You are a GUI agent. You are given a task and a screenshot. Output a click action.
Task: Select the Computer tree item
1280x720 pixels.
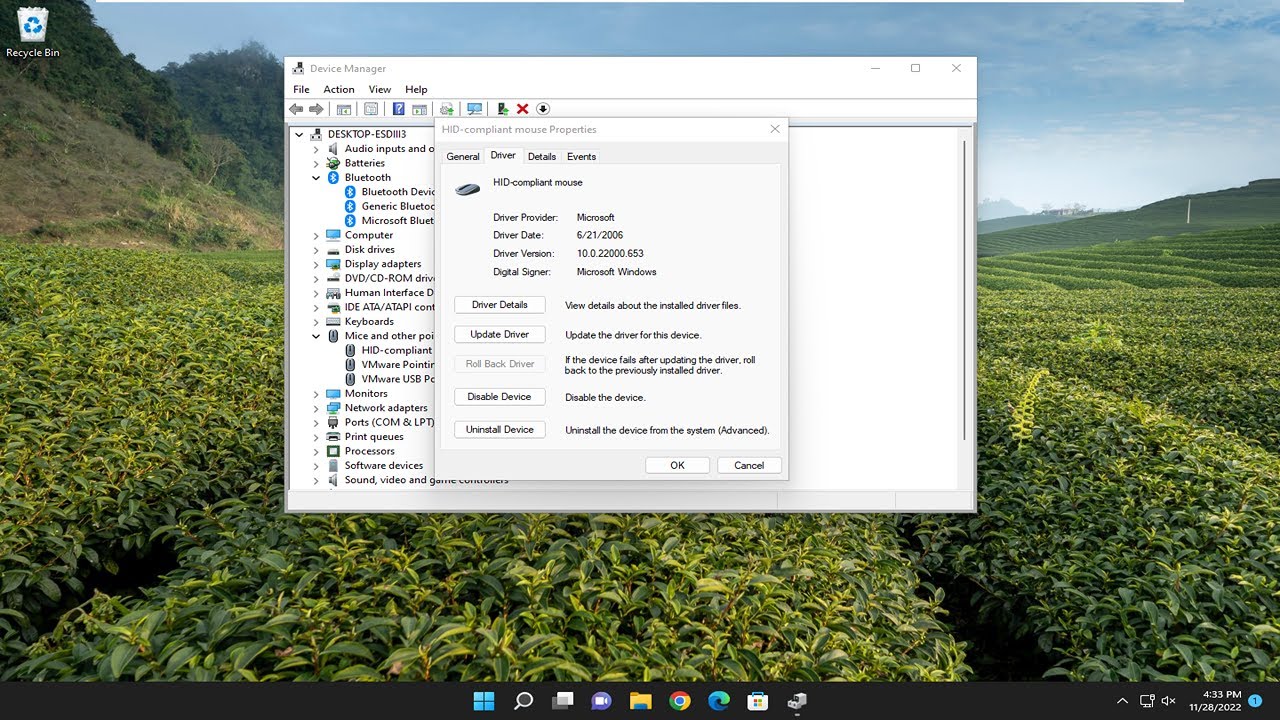(369, 236)
